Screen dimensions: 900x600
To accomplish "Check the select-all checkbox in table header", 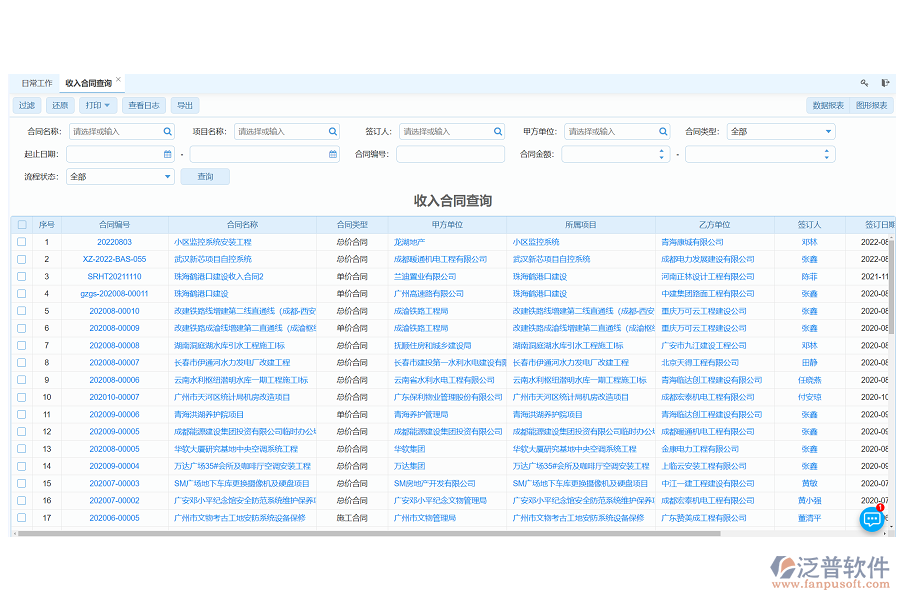I will coord(22,223).
